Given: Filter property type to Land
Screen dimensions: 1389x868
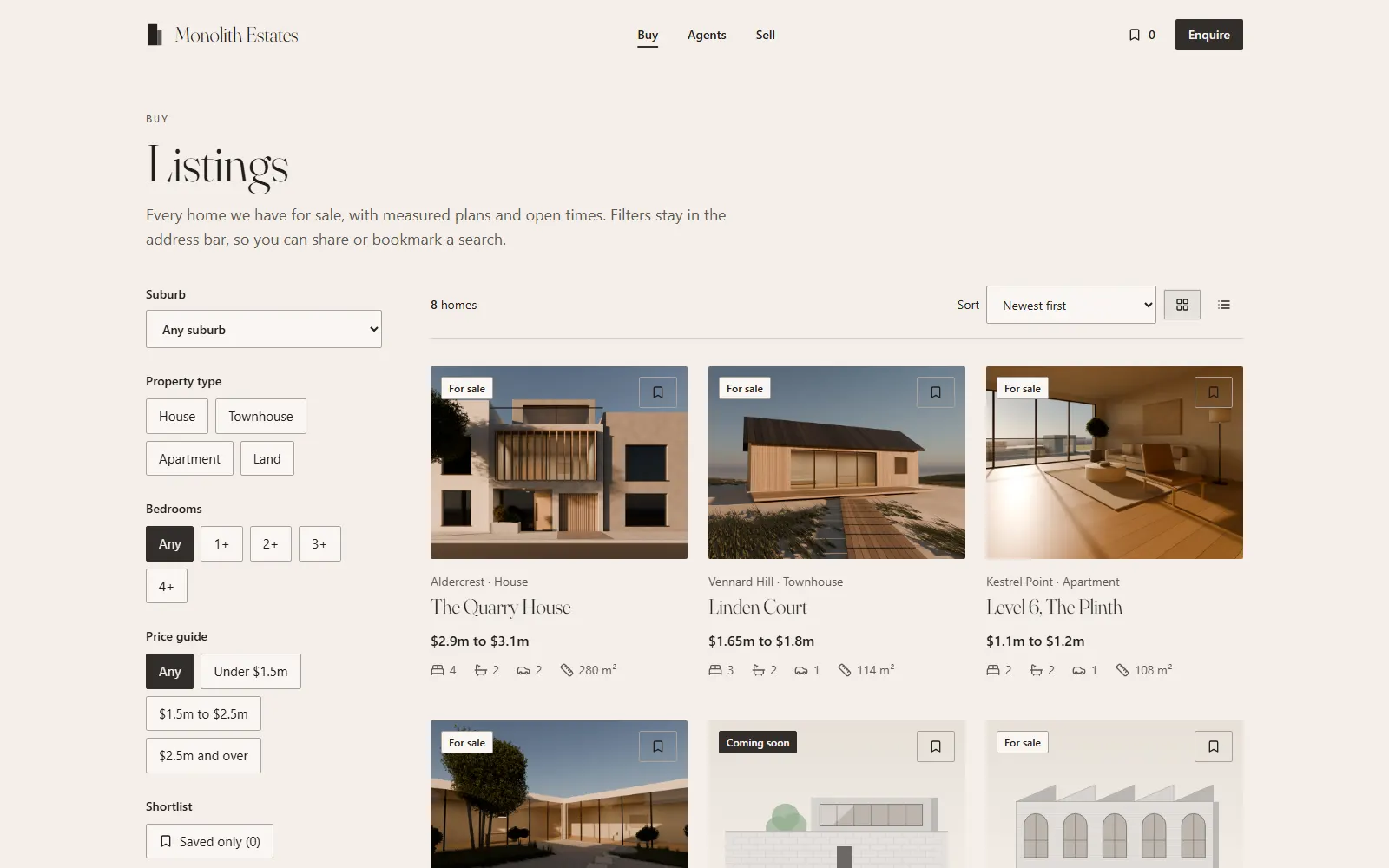Looking at the screenshot, I should click(267, 458).
